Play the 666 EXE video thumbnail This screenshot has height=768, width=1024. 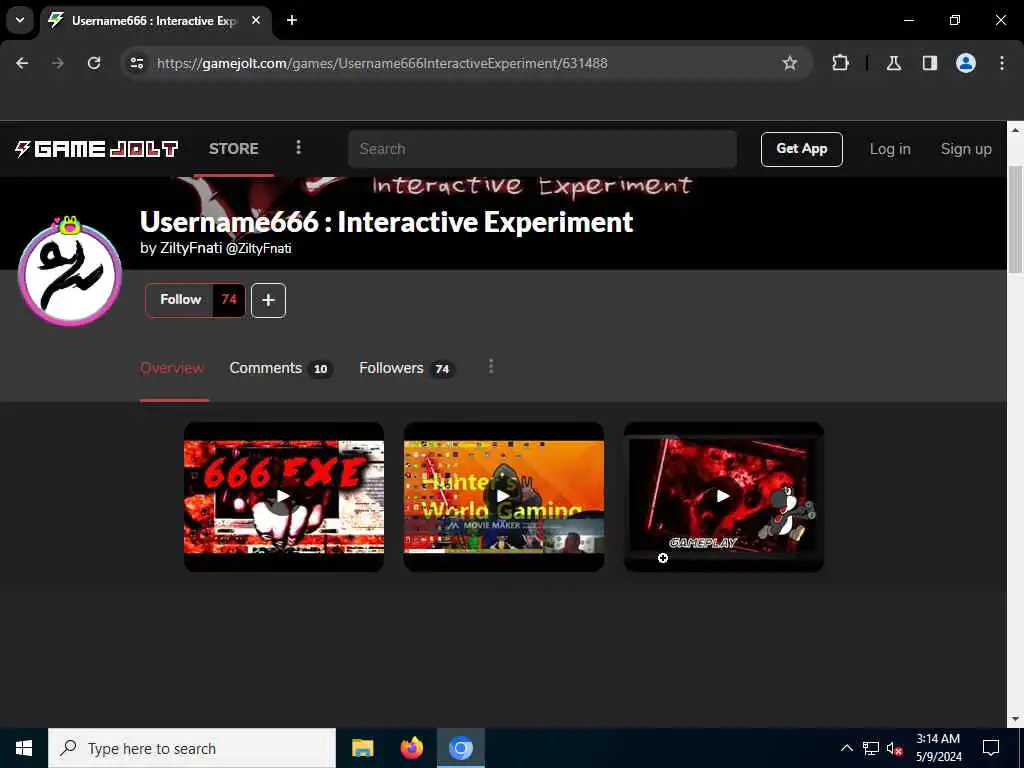[x=283, y=496]
